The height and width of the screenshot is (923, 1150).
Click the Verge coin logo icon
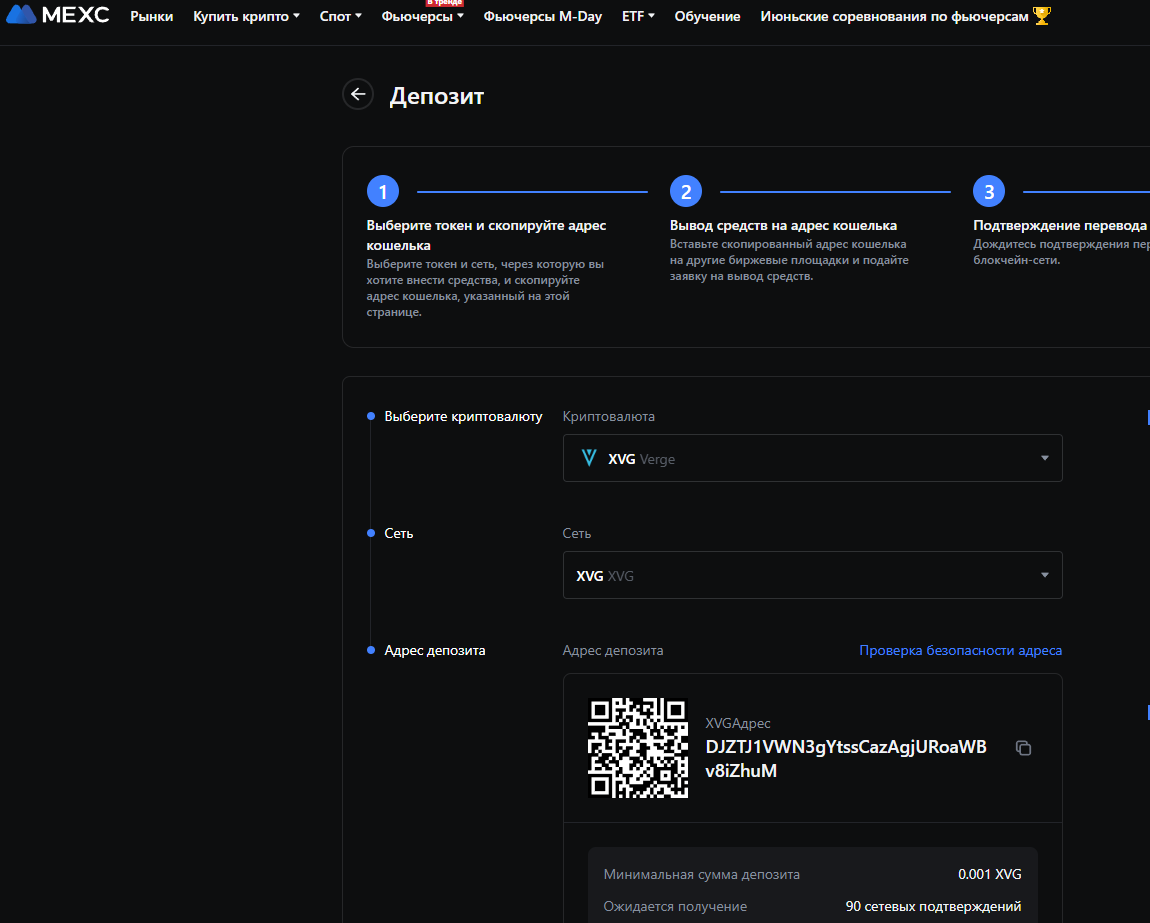(x=588, y=458)
